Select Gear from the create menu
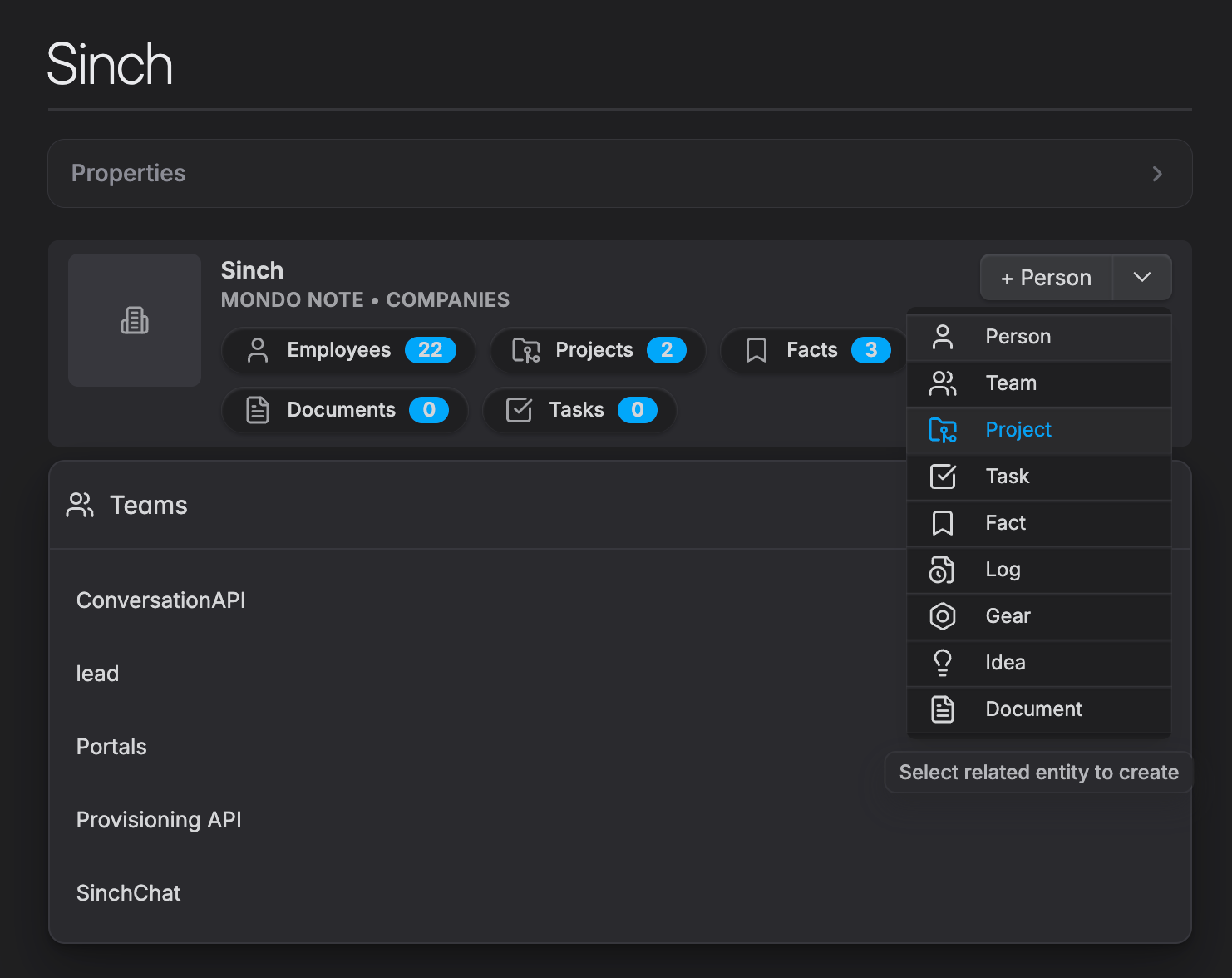The height and width of the screenshot is (978, 1232). (x=1039, y=616)
